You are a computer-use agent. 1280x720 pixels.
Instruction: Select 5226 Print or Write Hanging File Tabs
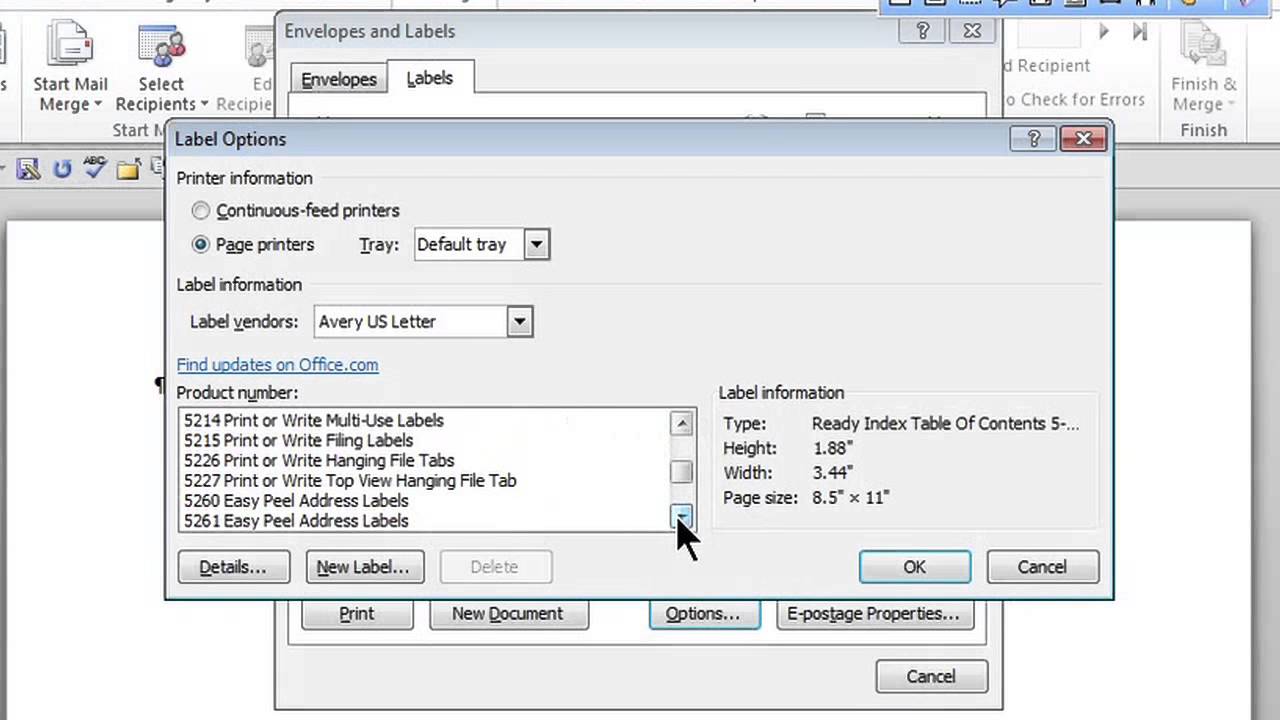pos(423,461)
